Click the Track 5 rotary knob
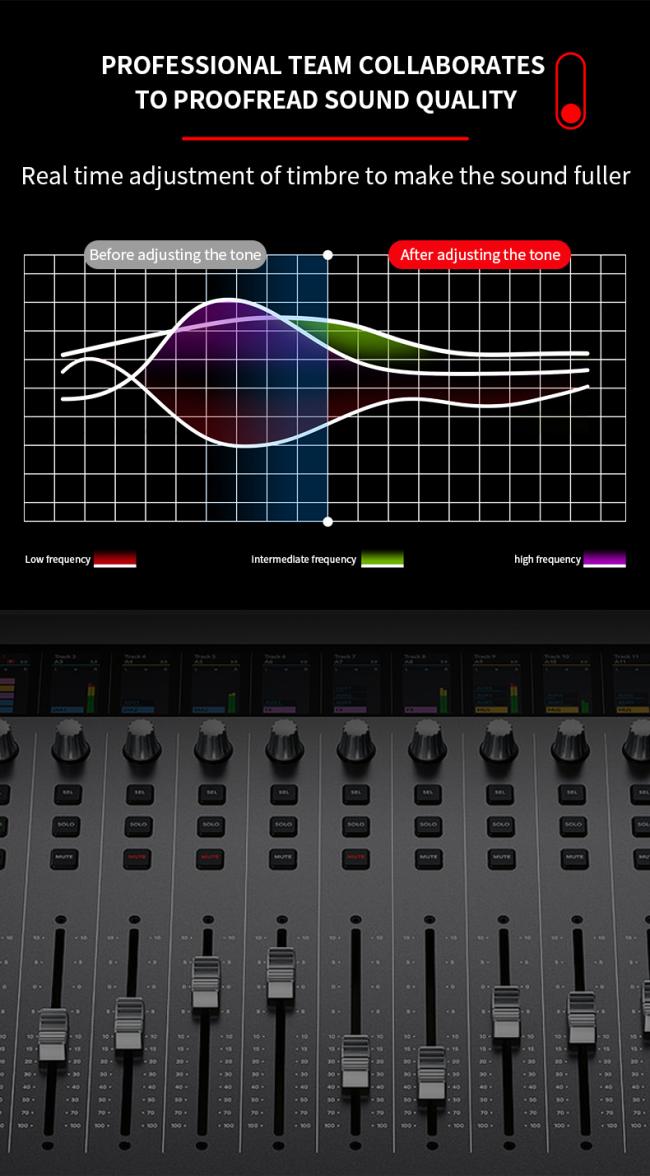The height and width of the screenshot is (1176, 650). 213,741
